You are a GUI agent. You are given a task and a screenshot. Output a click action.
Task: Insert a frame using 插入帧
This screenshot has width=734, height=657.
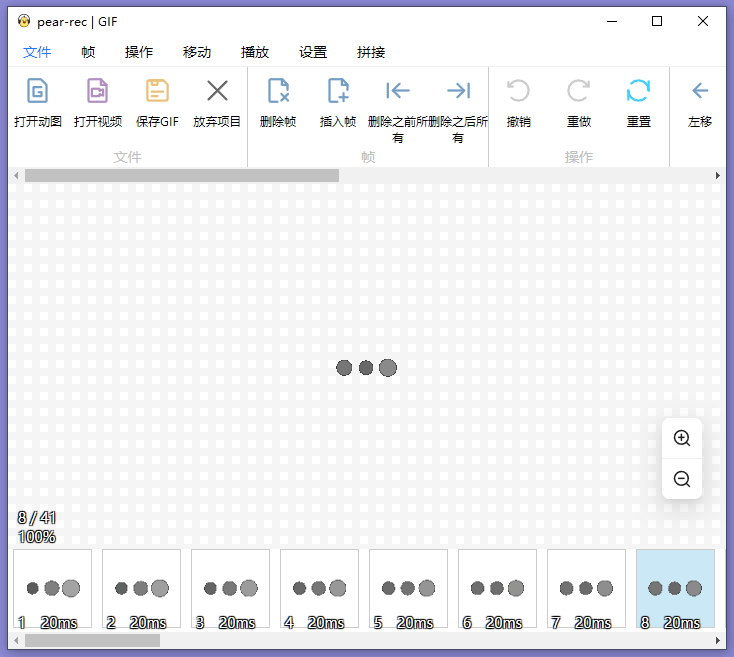pos(338,103)
